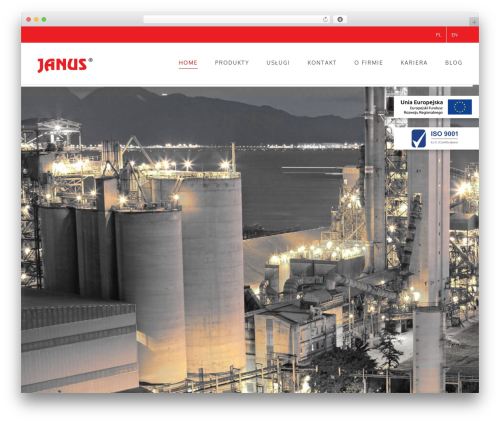500x423 pixels.
Task: Open the HOME menu item
Action: [188, 63]
